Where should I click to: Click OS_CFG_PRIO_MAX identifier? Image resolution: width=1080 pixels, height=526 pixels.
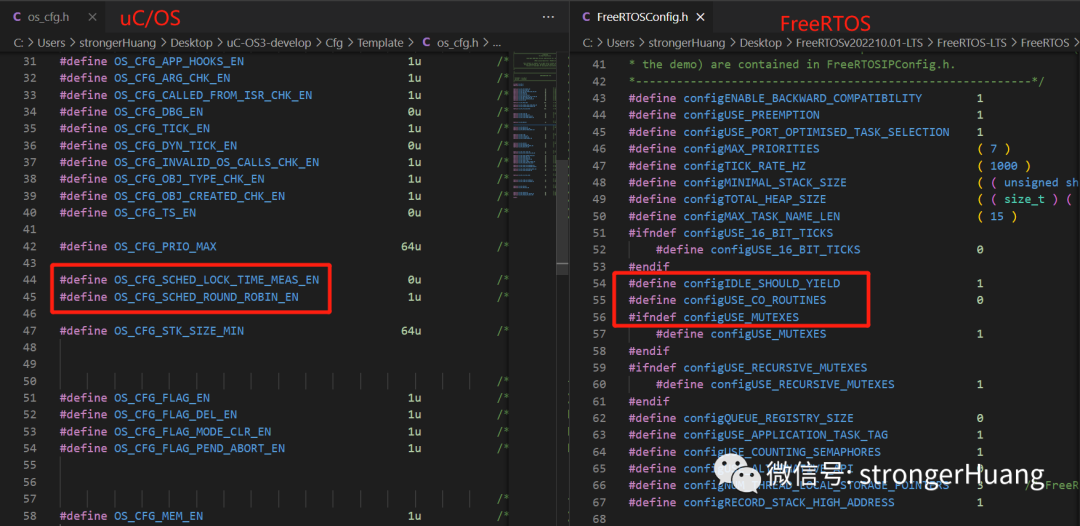click(x=165, y=246)
